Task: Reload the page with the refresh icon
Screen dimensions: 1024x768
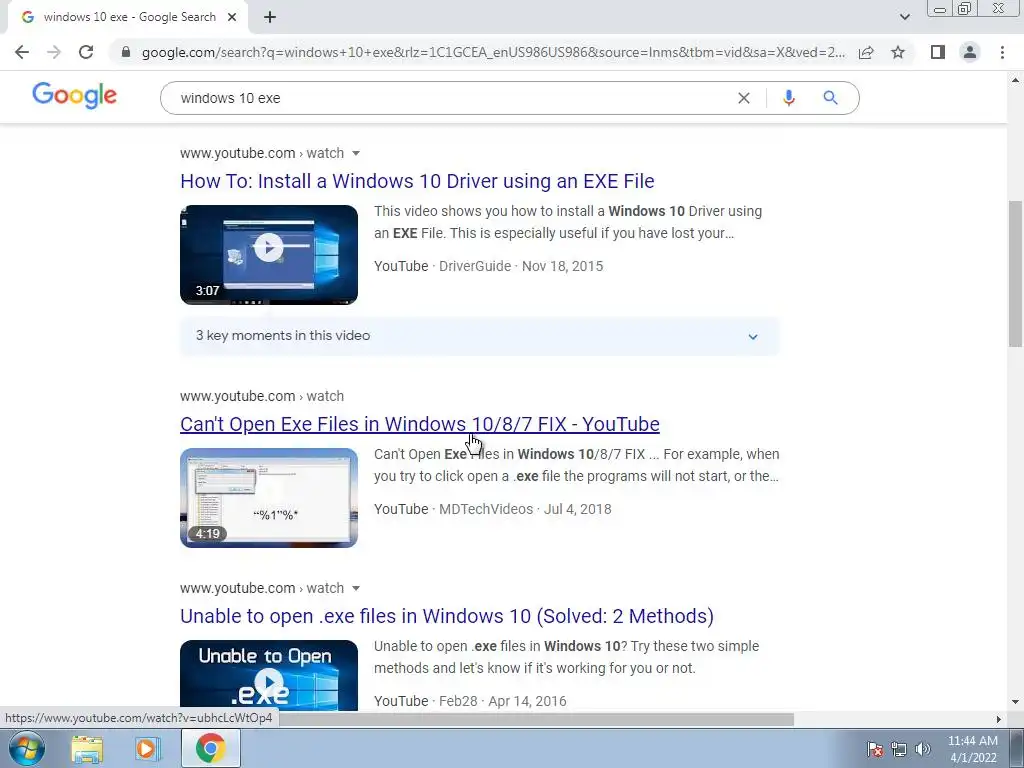Action: [86, 52]
